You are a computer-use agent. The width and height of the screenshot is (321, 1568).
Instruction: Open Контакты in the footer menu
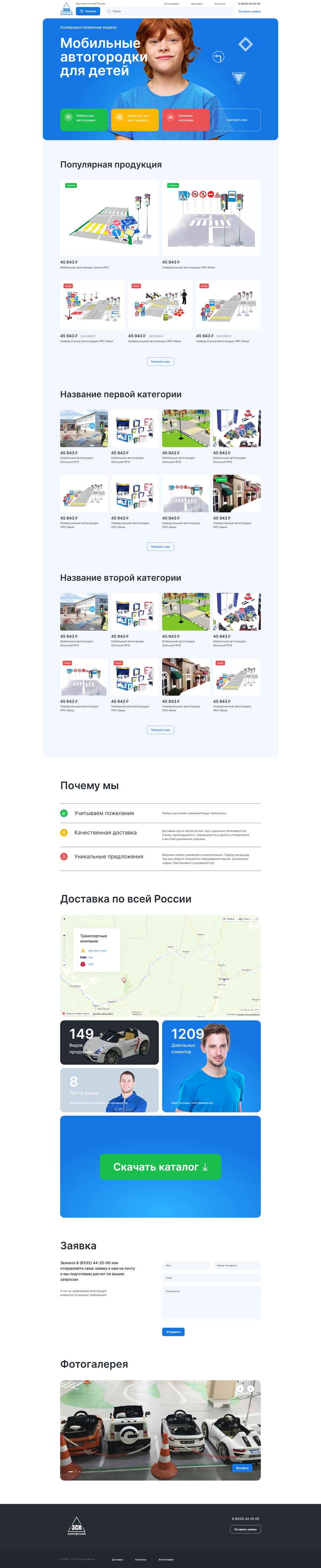[x=141, y=1559]
